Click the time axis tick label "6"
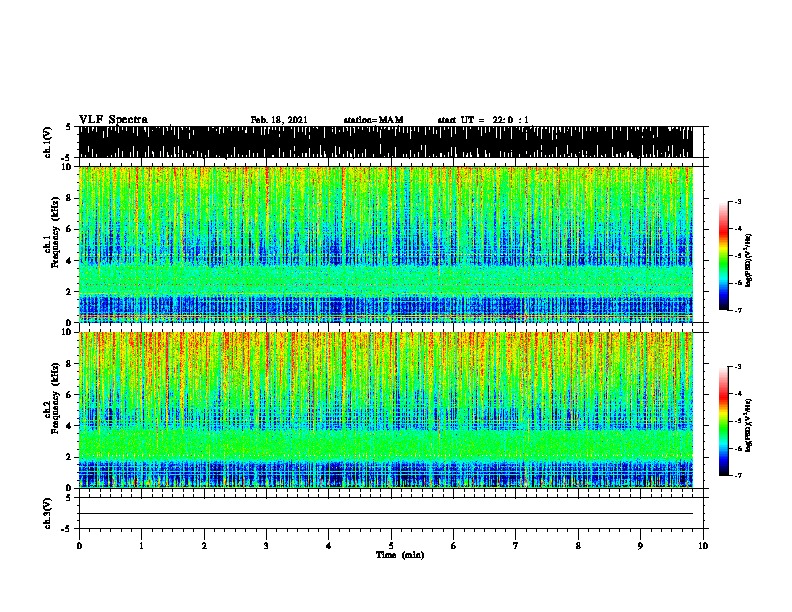This screenshot has height=612, width=792. click(454, 546)
